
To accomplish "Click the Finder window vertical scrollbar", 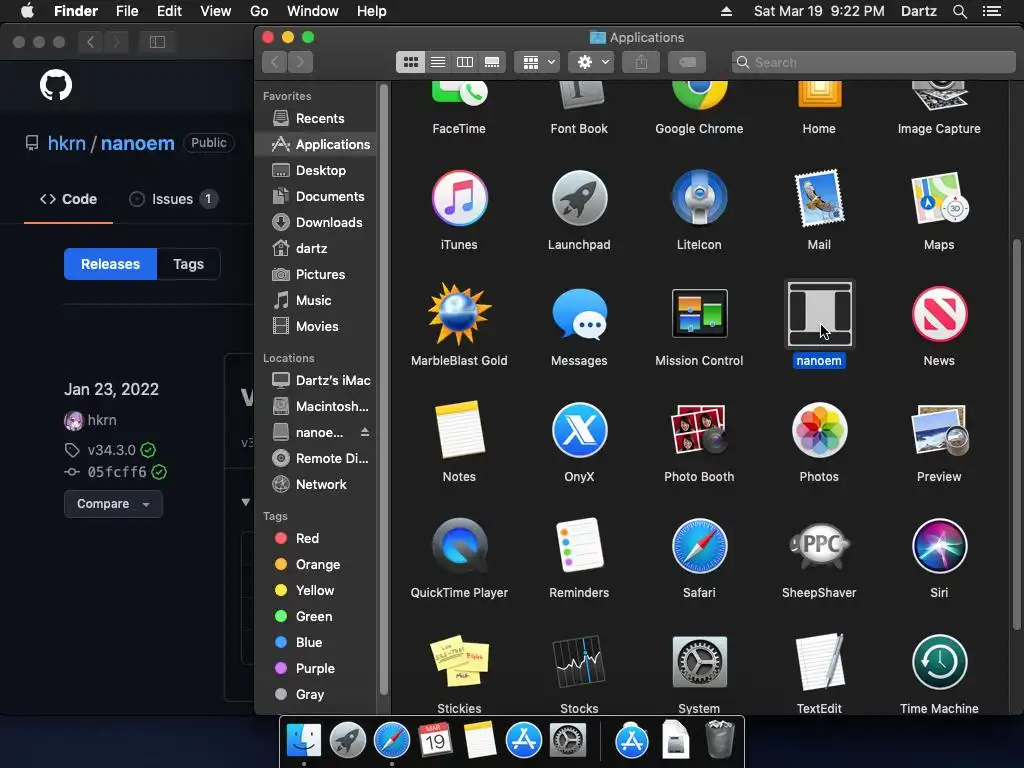I will 1016,434.
